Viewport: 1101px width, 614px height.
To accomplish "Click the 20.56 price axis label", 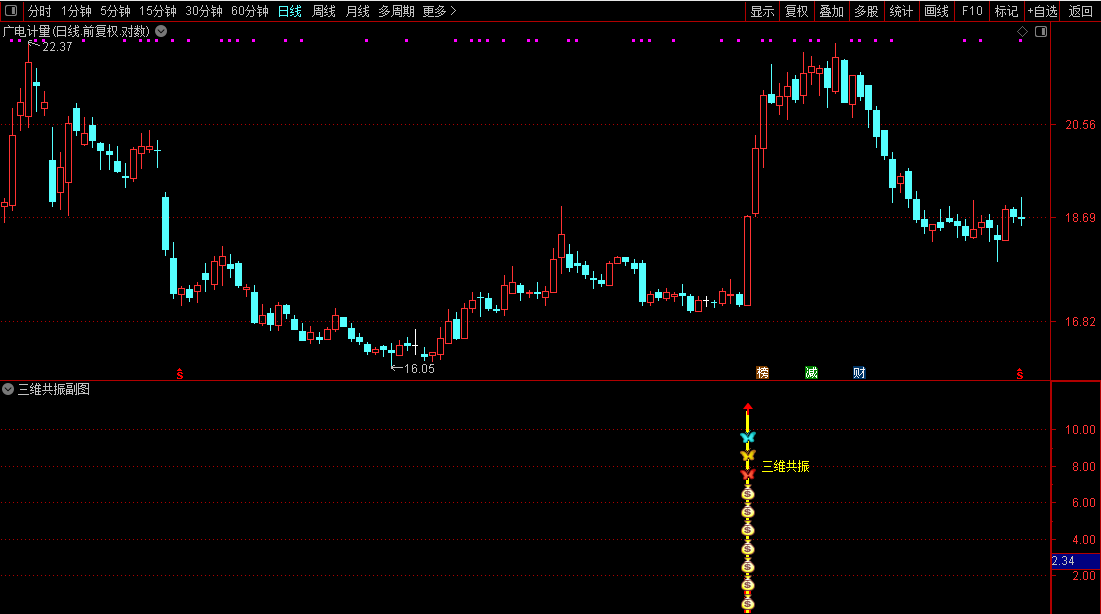I will (x=1080, y=125).
